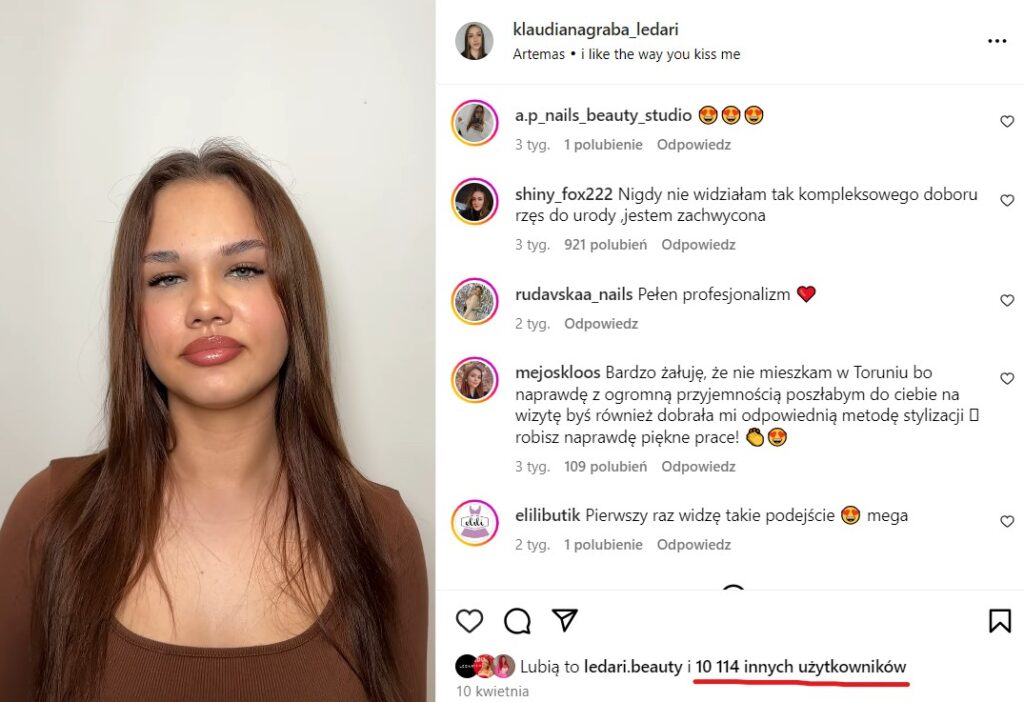The width and height of the screenshot is (1024, 702).
Task: Open the comment speech bubble icon
Action: click(x=517, y=621)
